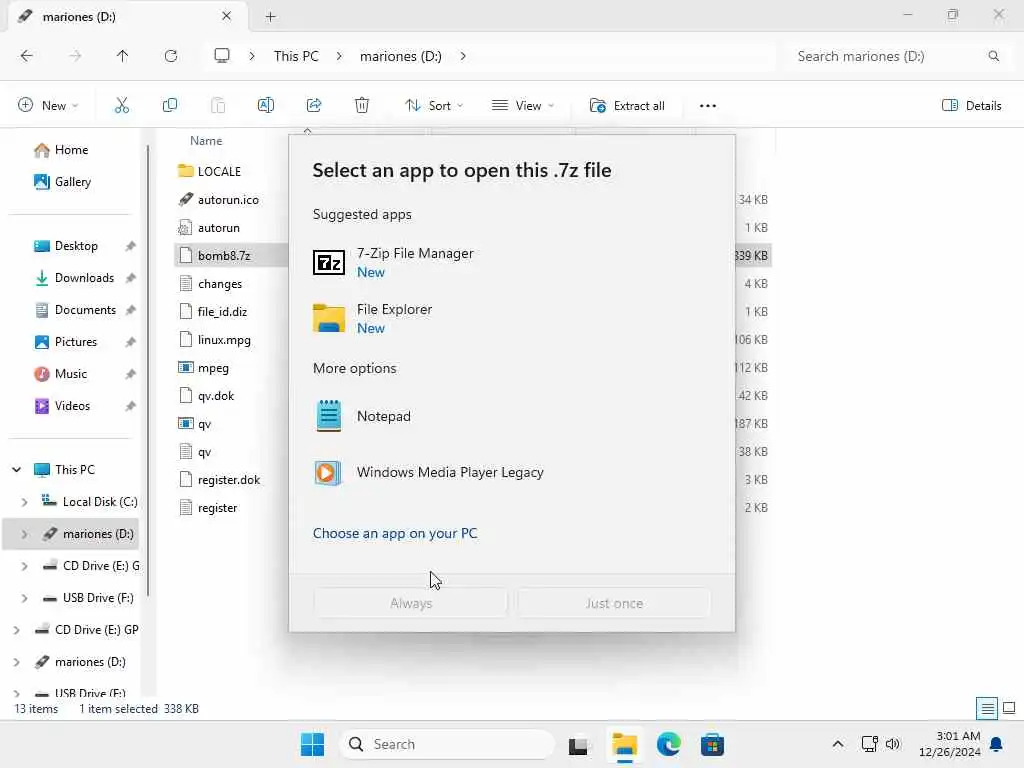Open Gallery in navigation pane

(x=72, y=182)
